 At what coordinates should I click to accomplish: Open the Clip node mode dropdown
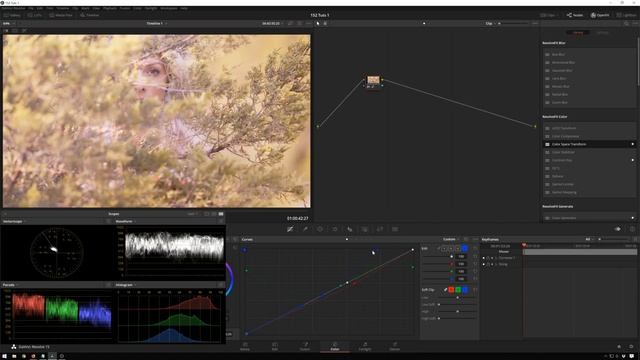tap(490, 24)
